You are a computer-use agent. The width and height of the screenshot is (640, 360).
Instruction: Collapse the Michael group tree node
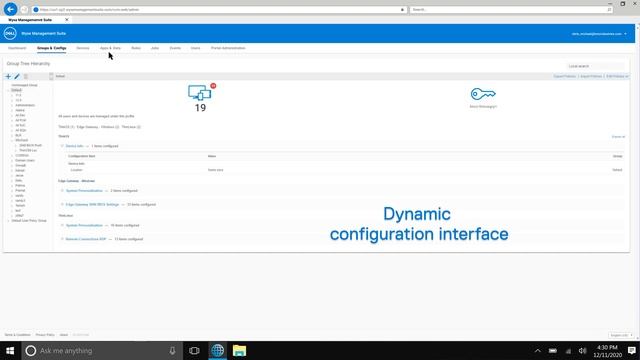point(12,140)
